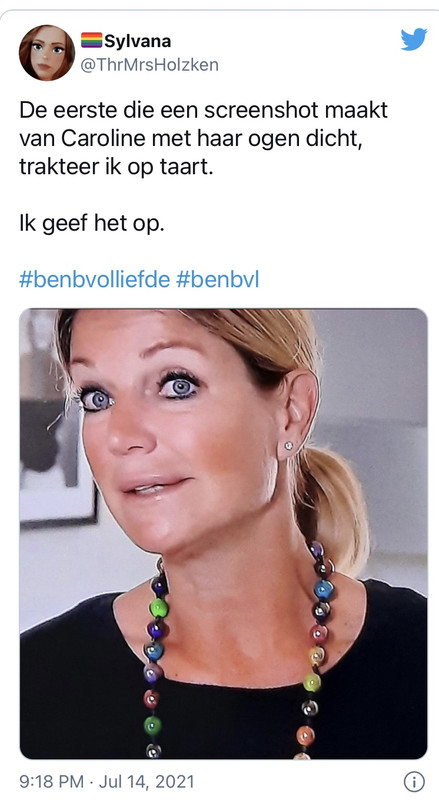Click the info circle icon beside the date
This screenshot has height=800, width=439.
(414, 781)
